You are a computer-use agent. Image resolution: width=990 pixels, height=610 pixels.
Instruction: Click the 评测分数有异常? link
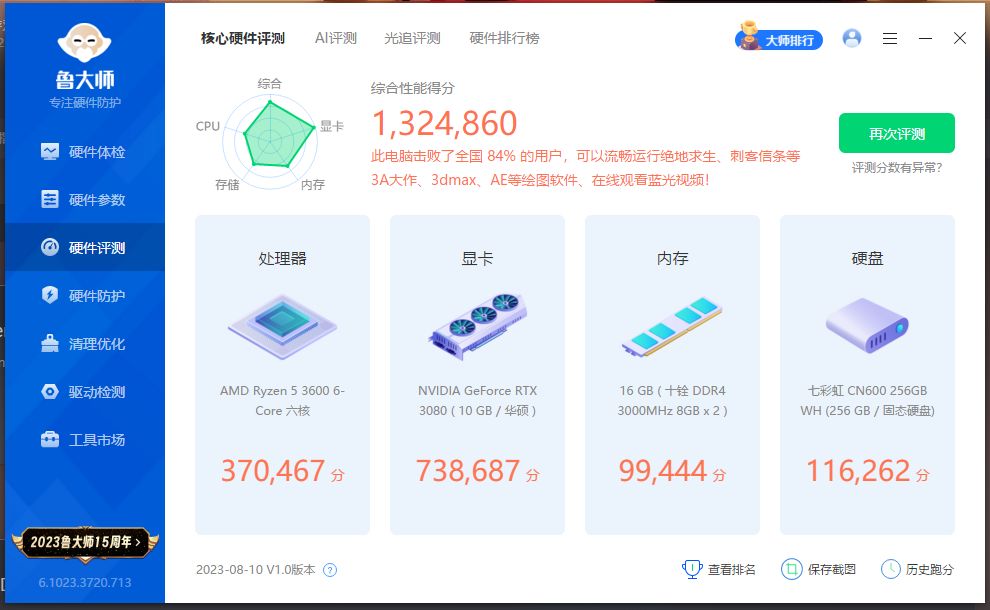click(897, 168)
